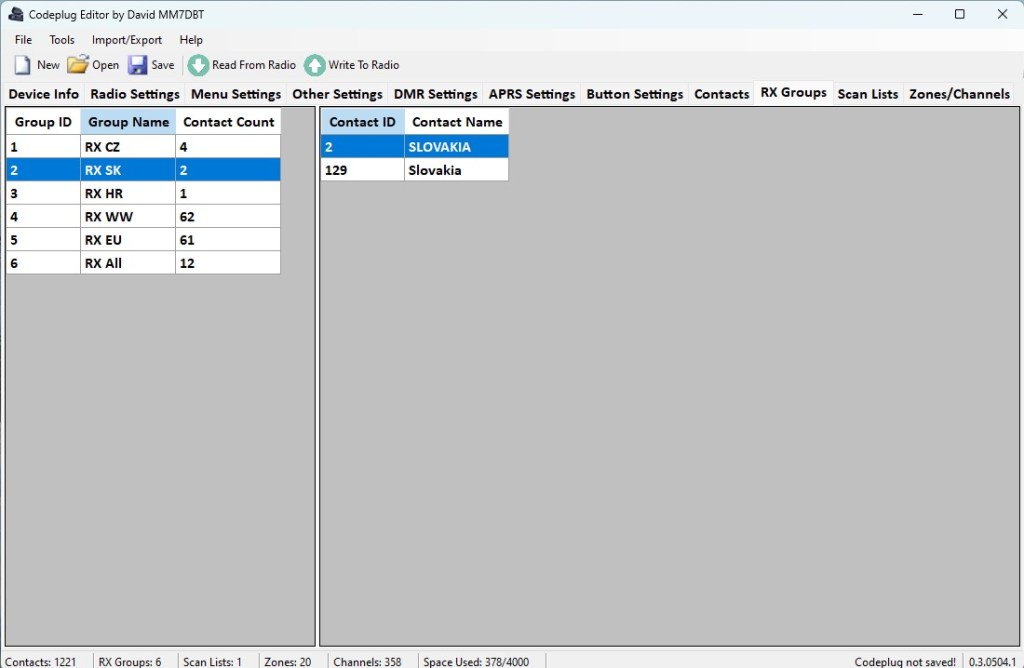The image size is (1024, 668).
Task: Switch to the Contacts tab
Action: (x=721, y=94)
